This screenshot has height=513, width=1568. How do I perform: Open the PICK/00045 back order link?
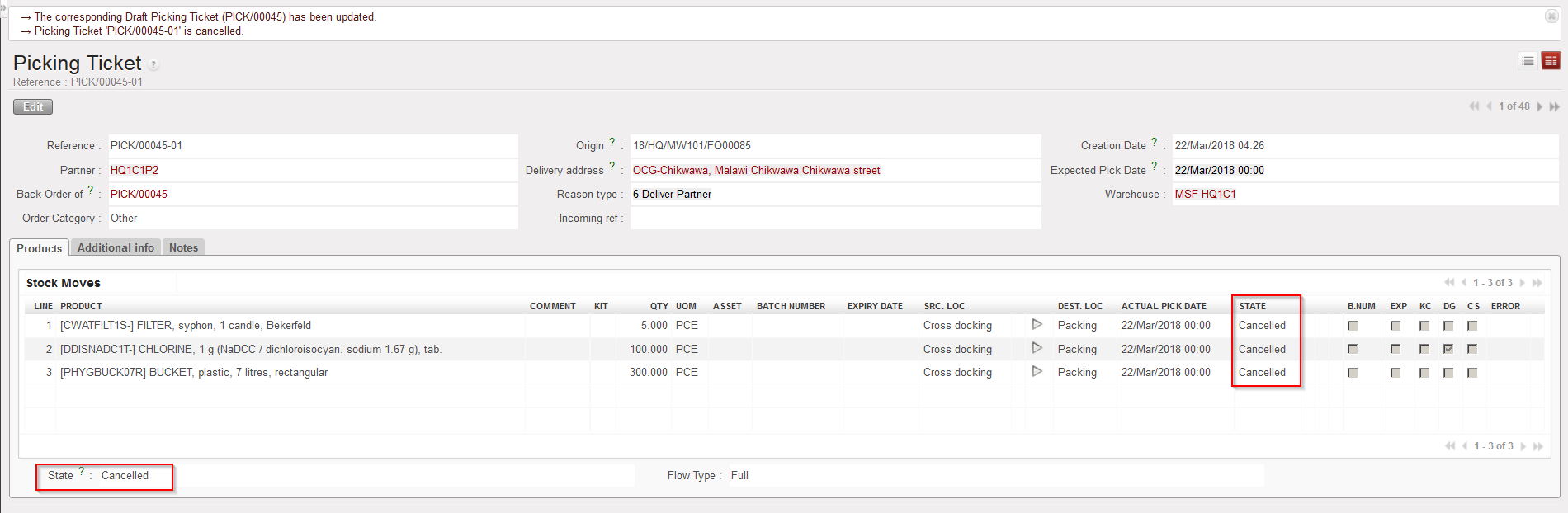point(139,194)
